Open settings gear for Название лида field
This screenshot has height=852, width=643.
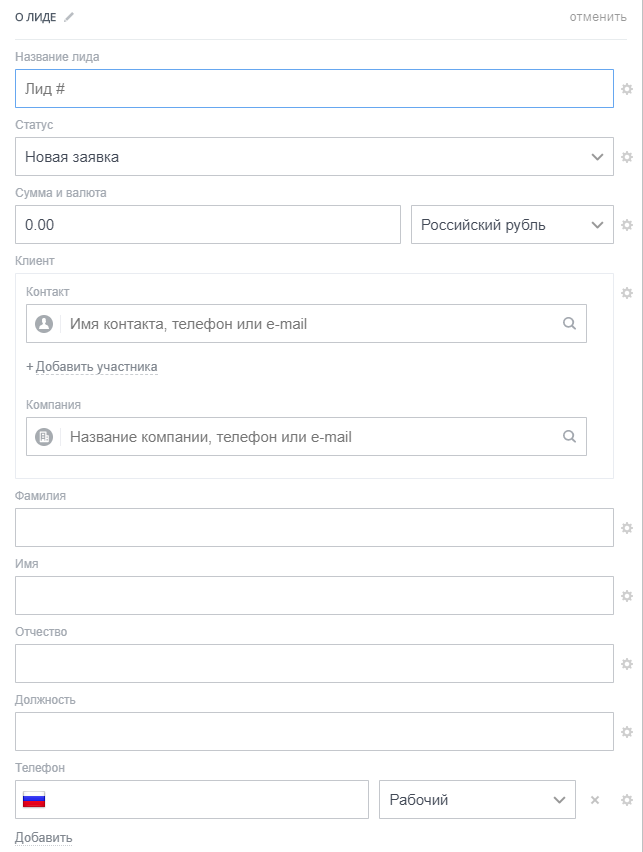click(627, 89)
